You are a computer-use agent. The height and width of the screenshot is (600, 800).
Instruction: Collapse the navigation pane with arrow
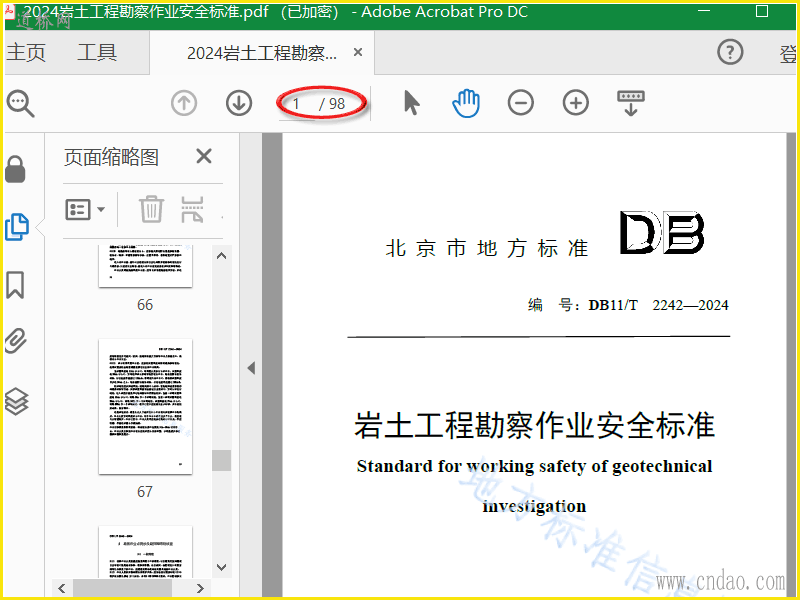tap(251, 368)
